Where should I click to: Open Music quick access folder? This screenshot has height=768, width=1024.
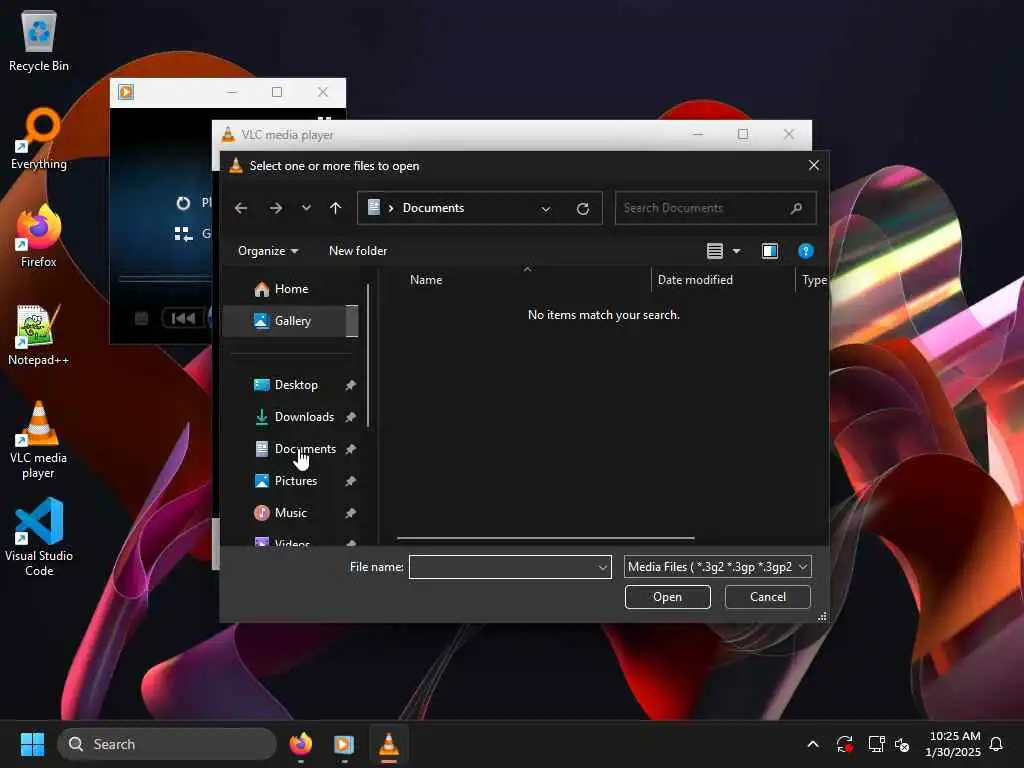click(x=291, y=513)
